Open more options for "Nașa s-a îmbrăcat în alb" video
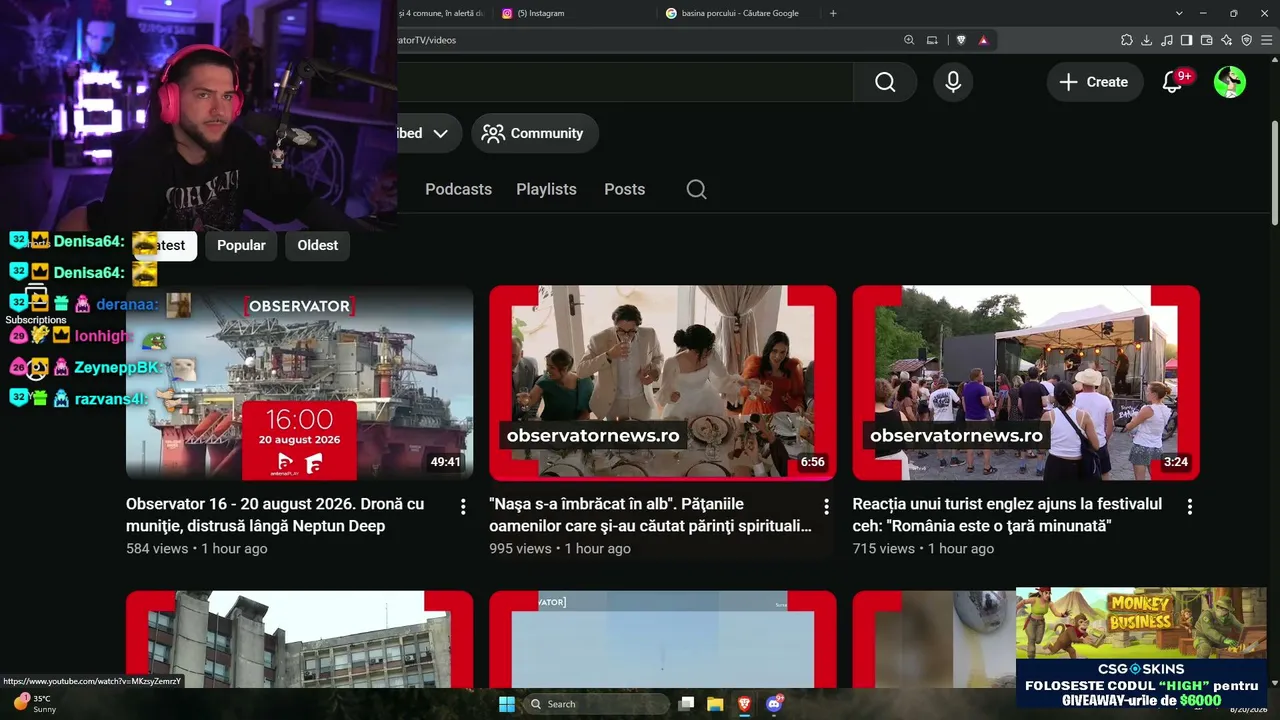This screenshot has width=1280, height=720. click(x=826, y=507)
